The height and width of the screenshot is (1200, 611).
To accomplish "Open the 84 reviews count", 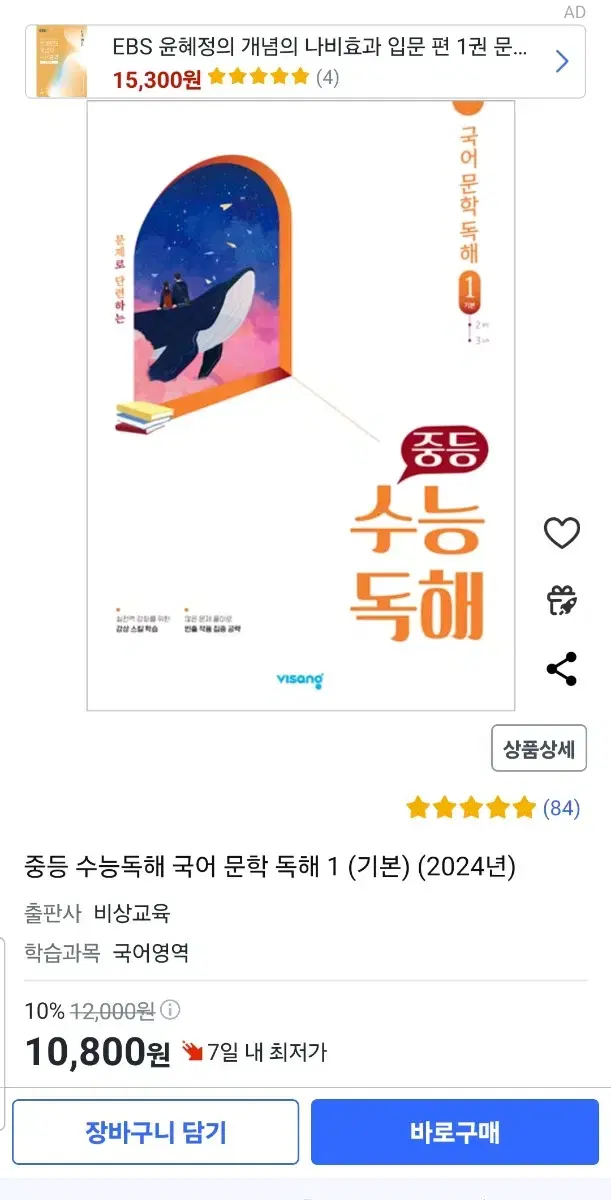I will (x=561, y=808).
